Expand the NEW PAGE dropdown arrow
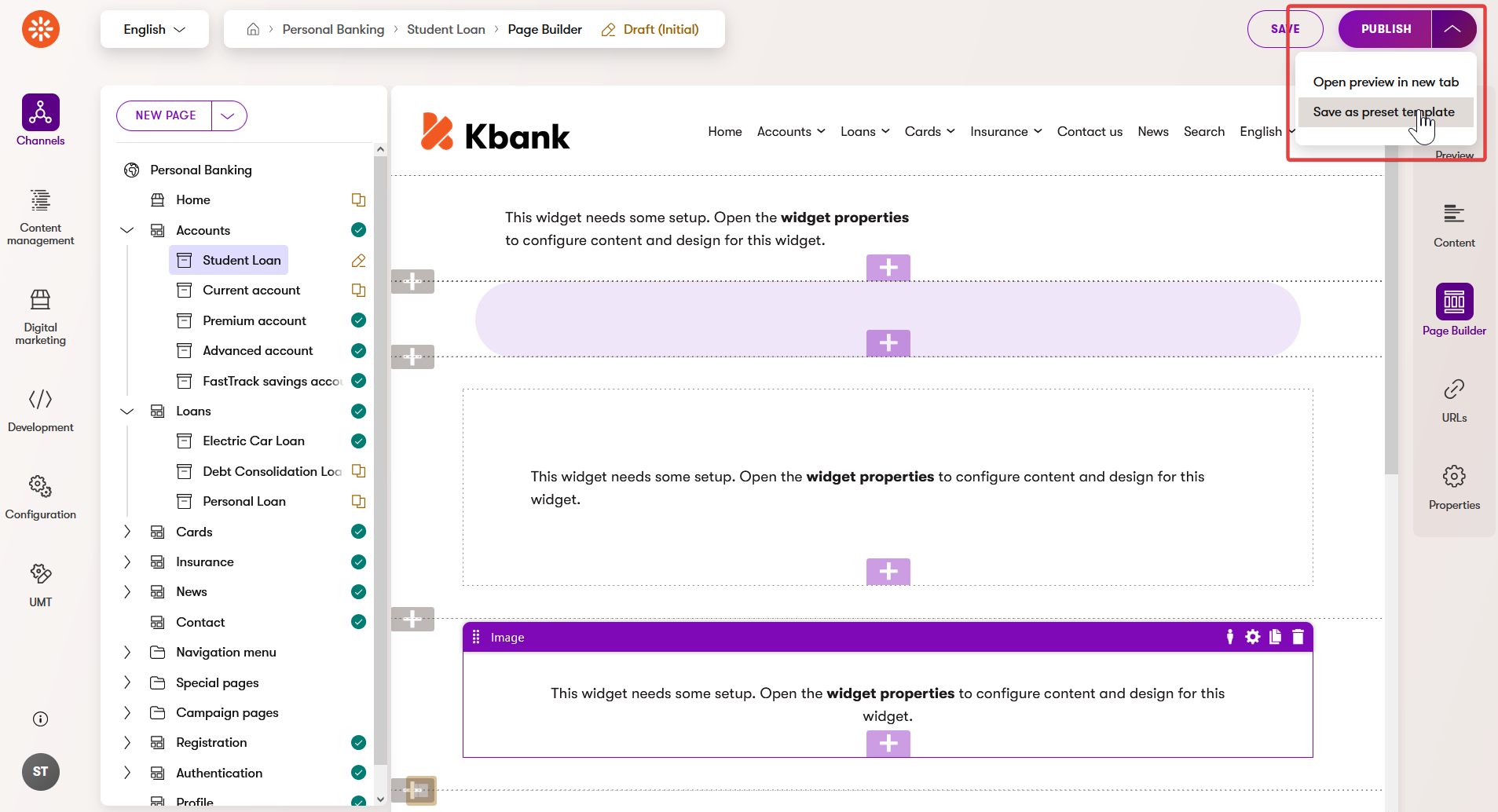 (x=228, y=115)
